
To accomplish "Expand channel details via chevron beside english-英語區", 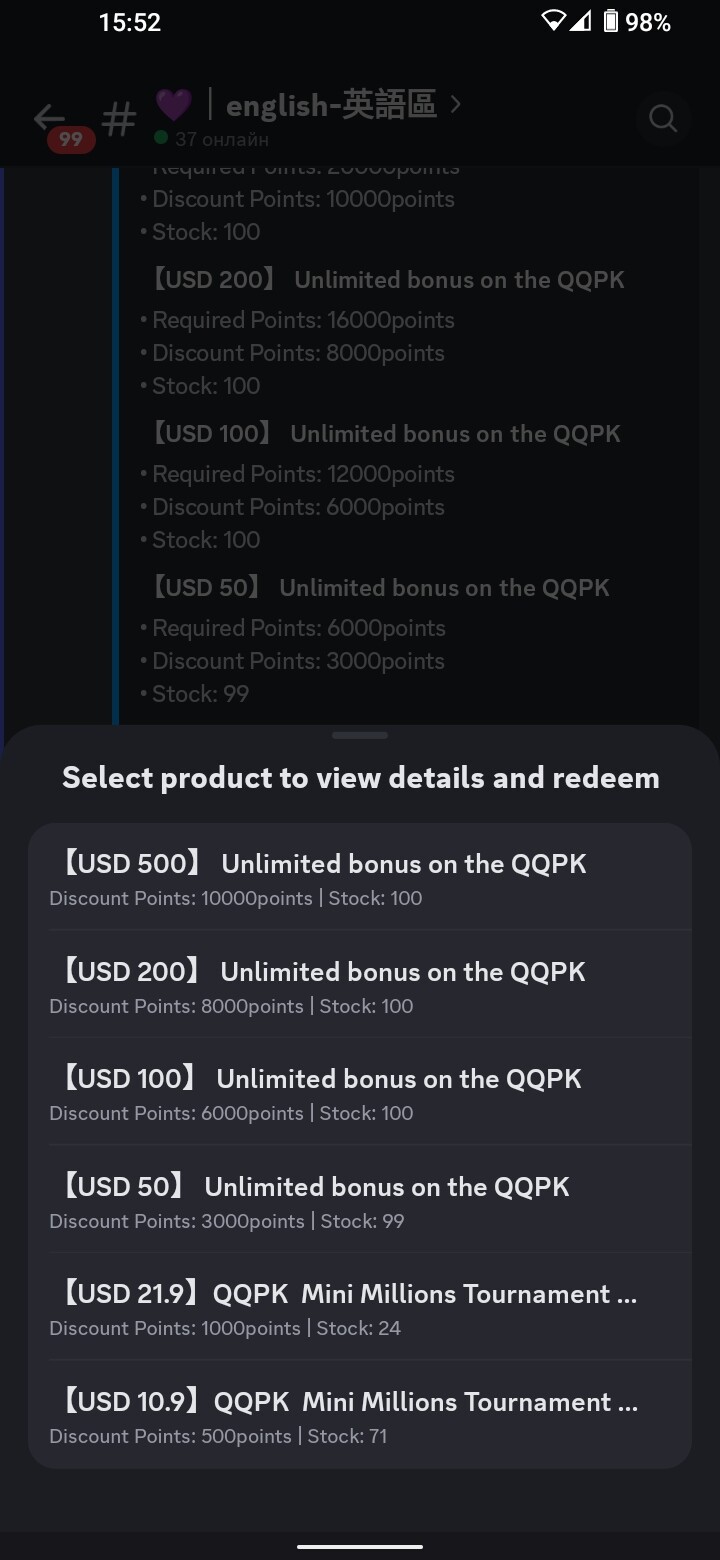I will [456, 104].
